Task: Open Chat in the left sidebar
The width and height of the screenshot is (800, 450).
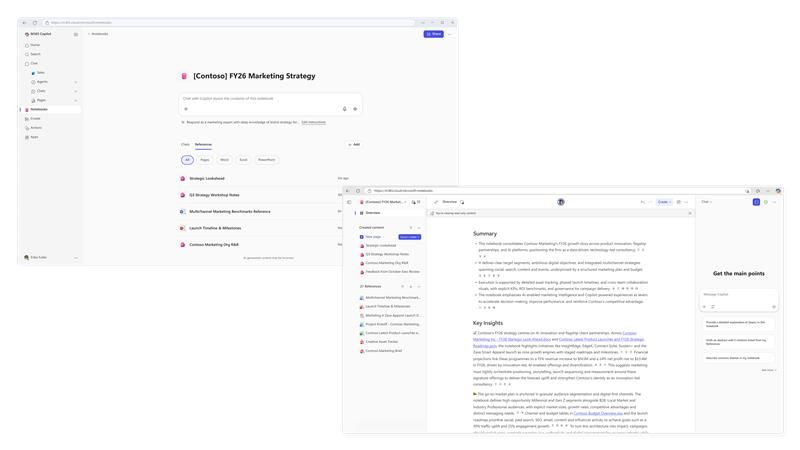Action: (x=32, y=63)
